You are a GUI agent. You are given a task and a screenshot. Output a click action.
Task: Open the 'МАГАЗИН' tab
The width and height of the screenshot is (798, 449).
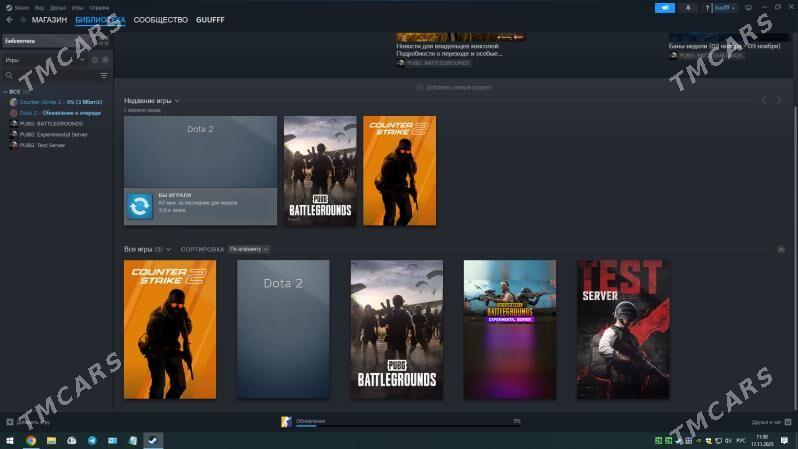(49, 20)
